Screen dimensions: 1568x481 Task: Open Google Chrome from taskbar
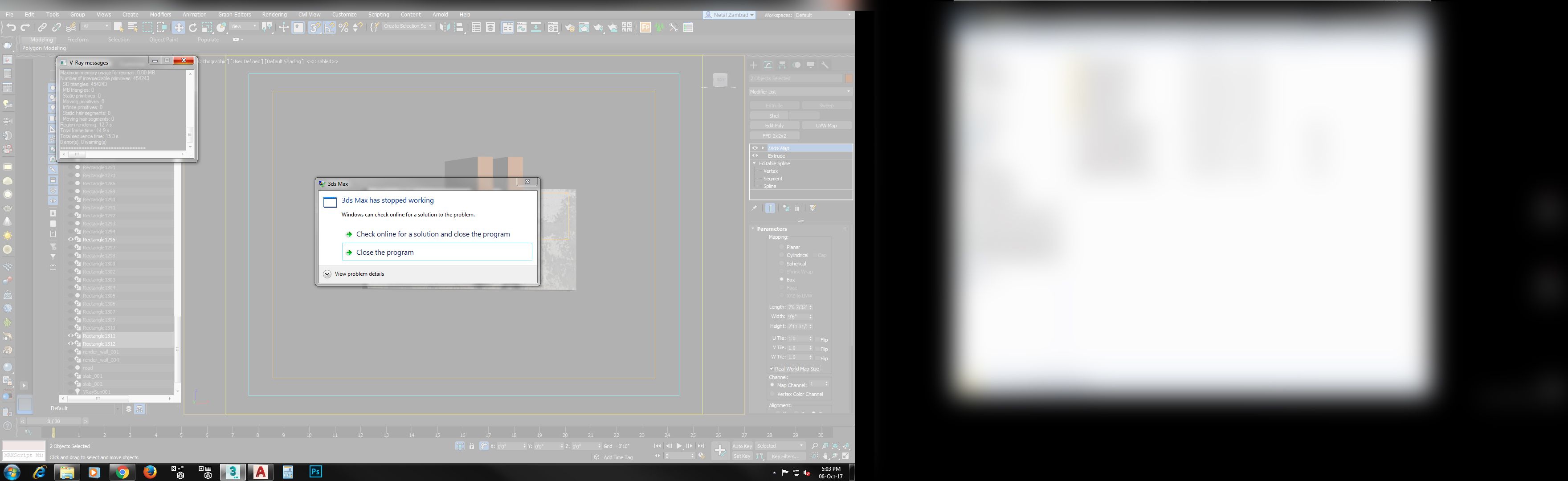pyautogui.click(x=122, y=472)
